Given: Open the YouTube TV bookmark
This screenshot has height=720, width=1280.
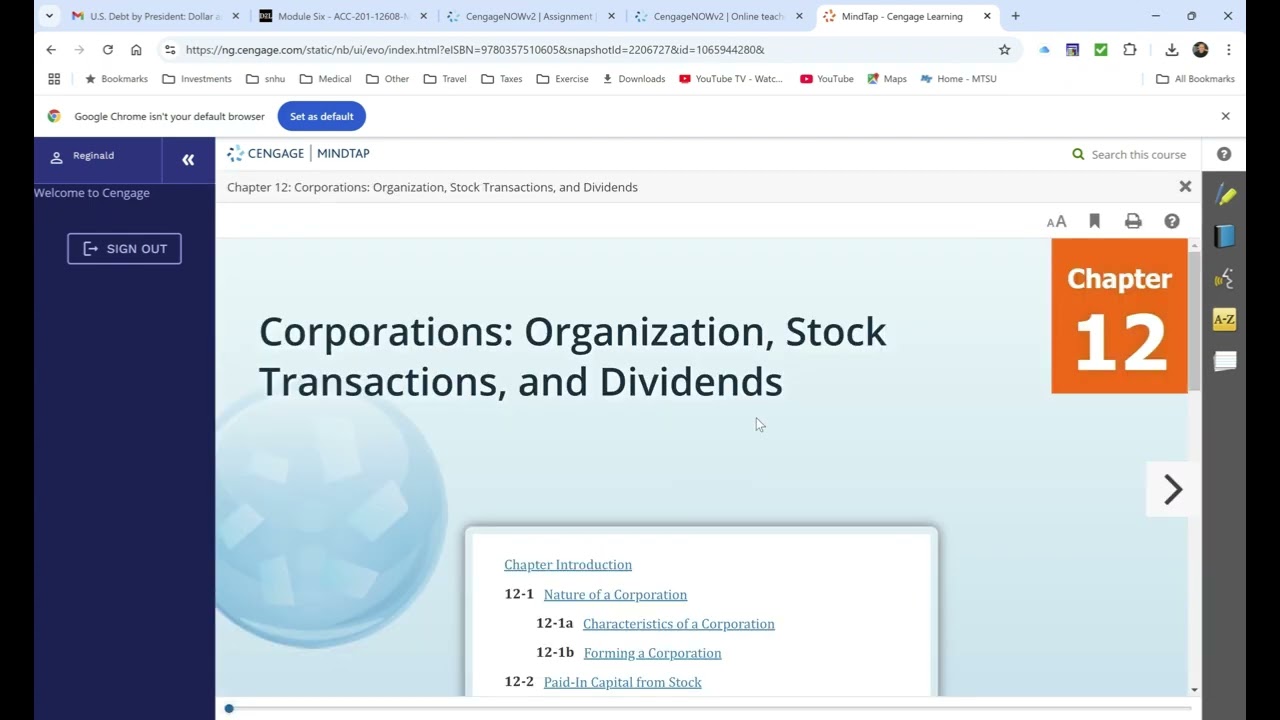Looking at the screenshot, I should point(731,79).
